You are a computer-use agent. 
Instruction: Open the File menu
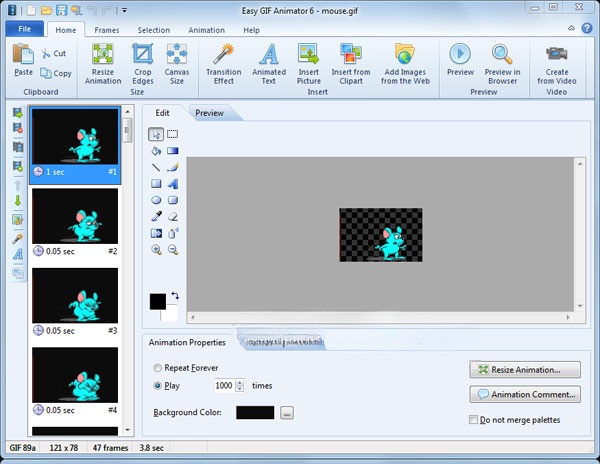point(24,29)
